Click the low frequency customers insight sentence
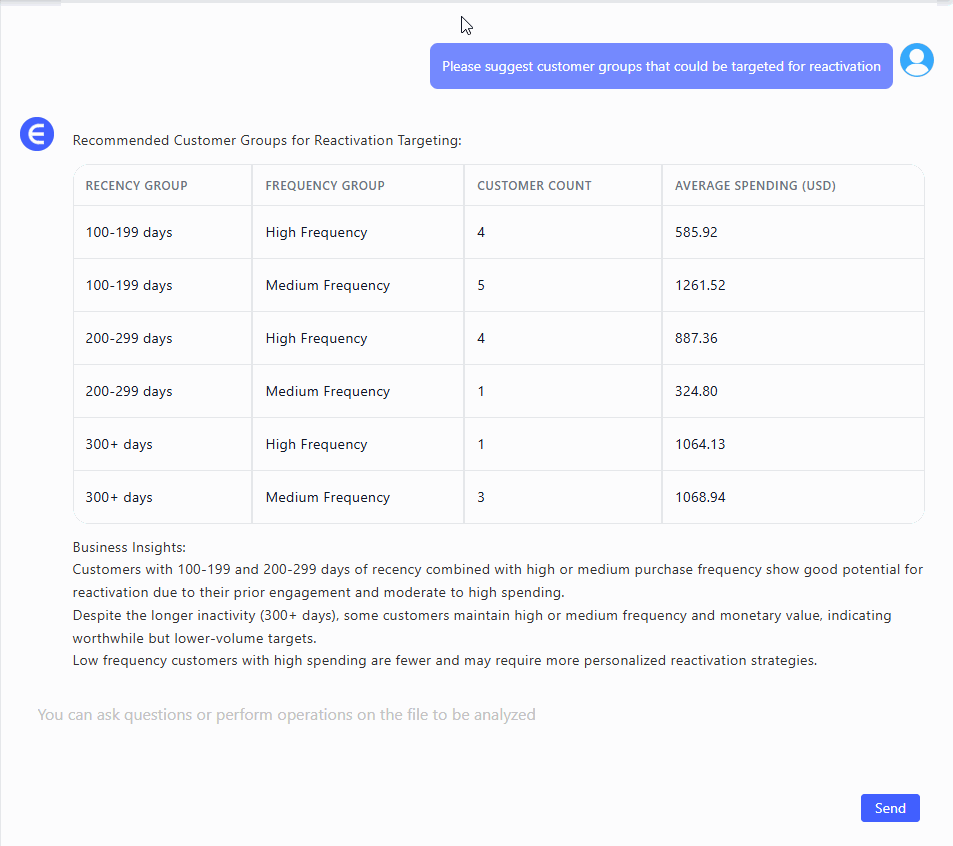This screenshot has width=953, height=846. click(444, 660)
